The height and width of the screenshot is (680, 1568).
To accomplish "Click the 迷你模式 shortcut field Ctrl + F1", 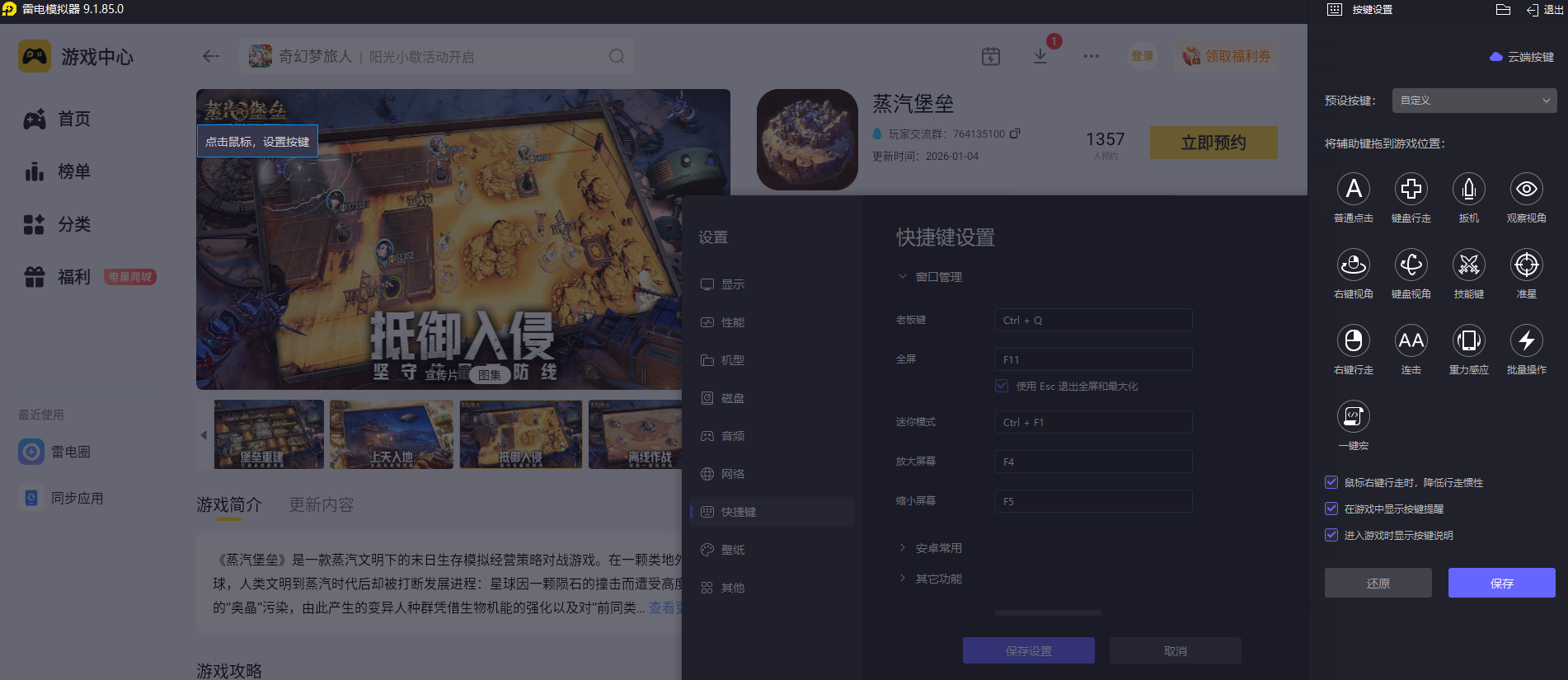I will [1093, 422].
